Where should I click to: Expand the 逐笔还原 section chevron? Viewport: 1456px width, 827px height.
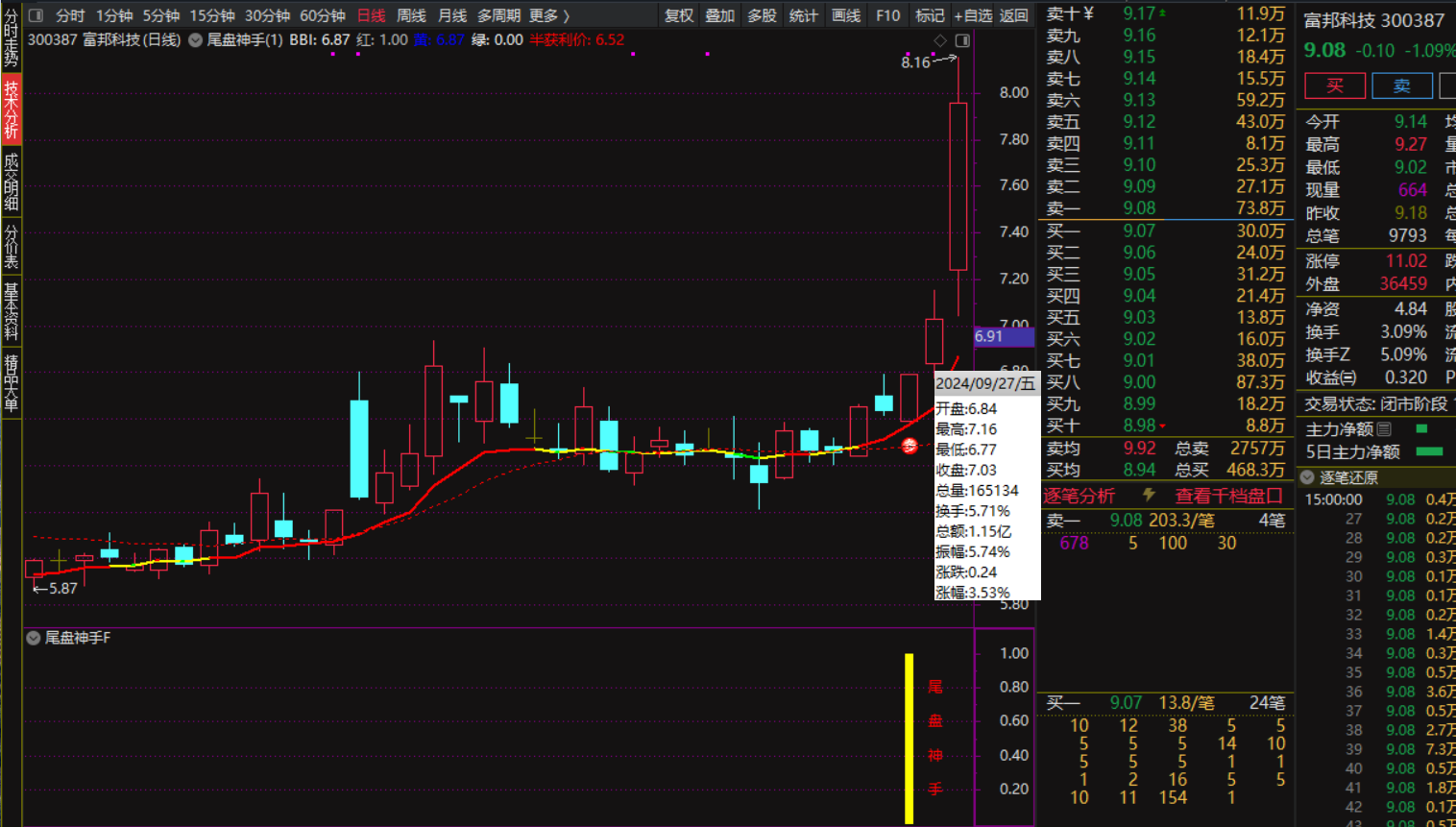click(x=1307, y=477)
